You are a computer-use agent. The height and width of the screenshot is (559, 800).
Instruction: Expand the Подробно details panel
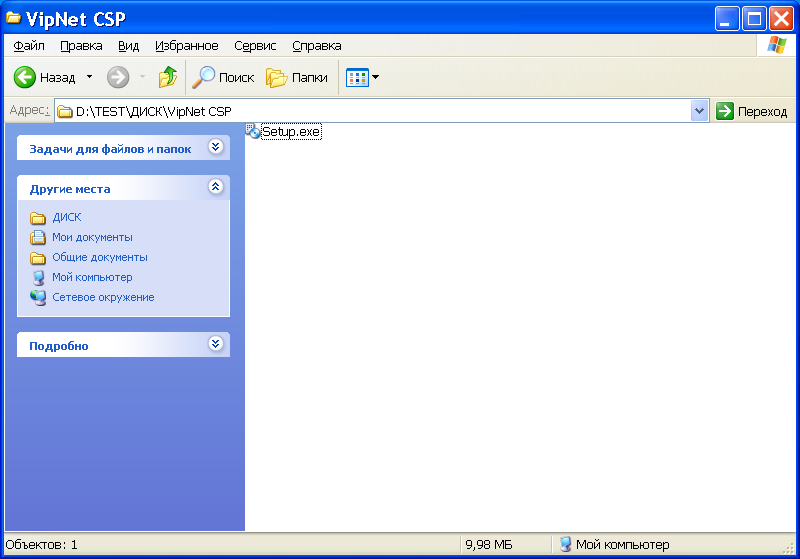click(x=216, y=344)
